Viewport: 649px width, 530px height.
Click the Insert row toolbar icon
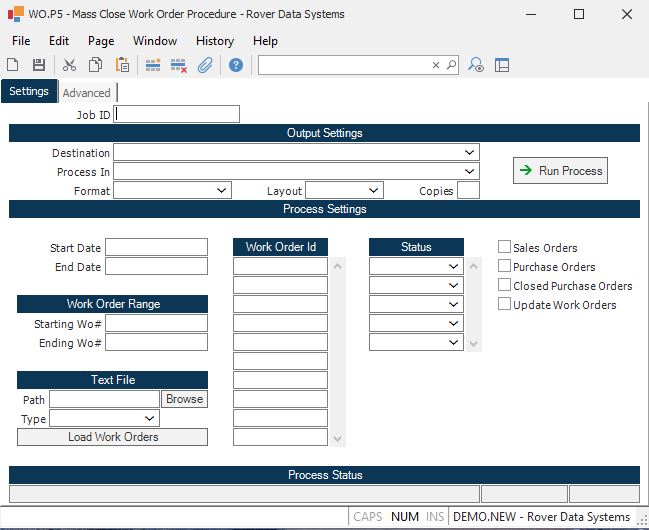point(153,65)
